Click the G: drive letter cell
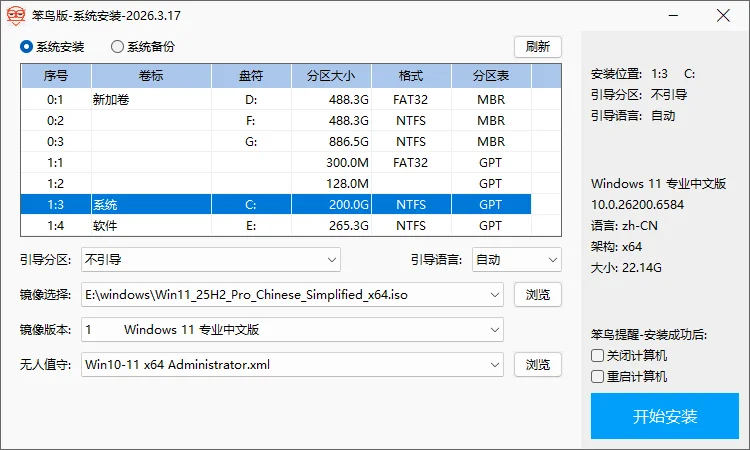This screenshot has width=750, height=450. pos(251,142)
